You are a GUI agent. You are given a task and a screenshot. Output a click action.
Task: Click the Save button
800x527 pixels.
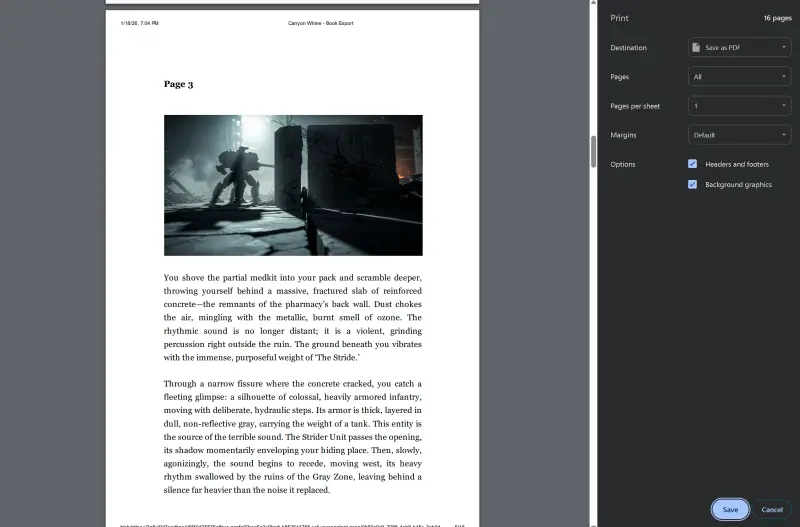[x=730, y=509]
